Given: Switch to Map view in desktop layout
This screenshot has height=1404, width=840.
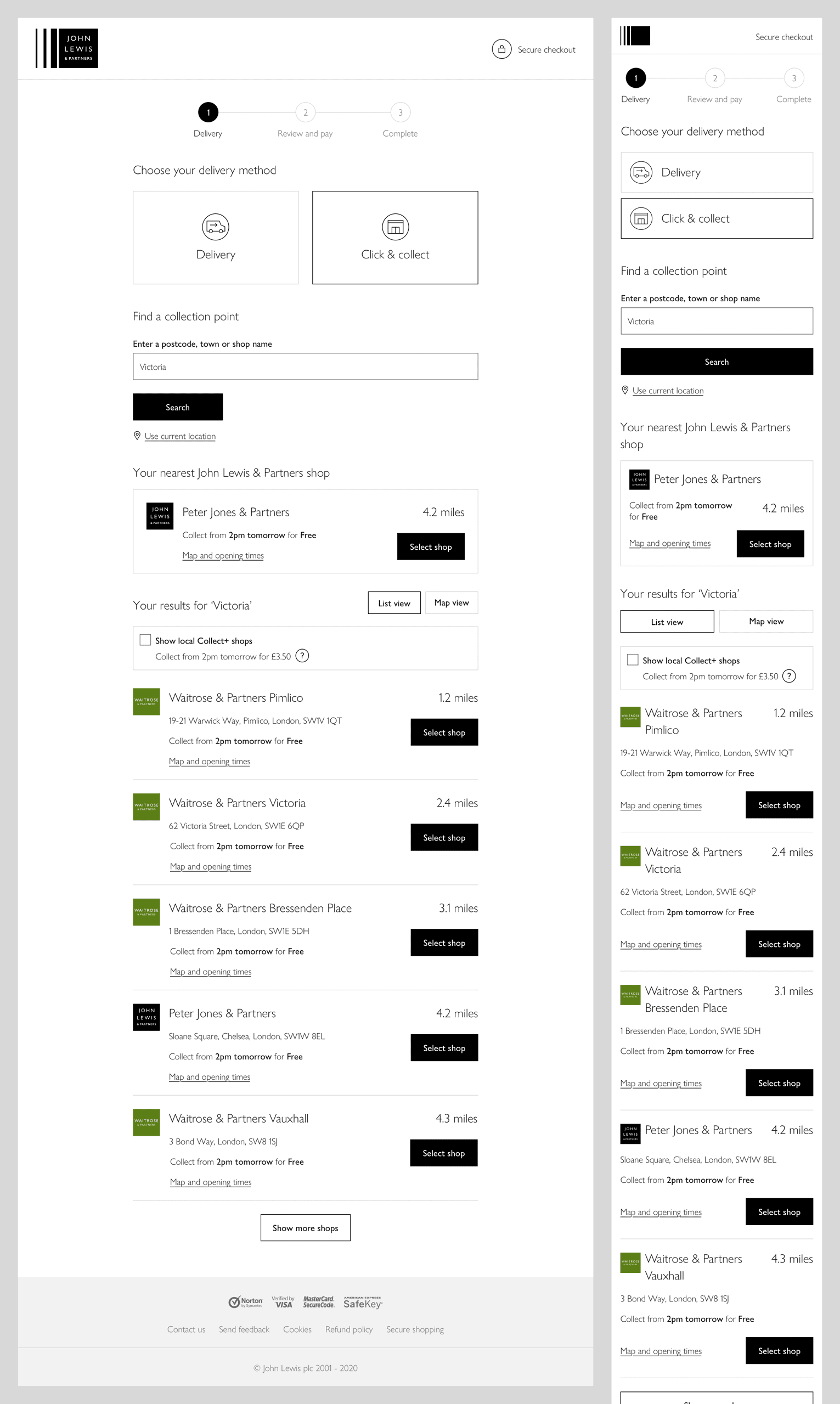Looking at the screenshot, I should 451,602.
